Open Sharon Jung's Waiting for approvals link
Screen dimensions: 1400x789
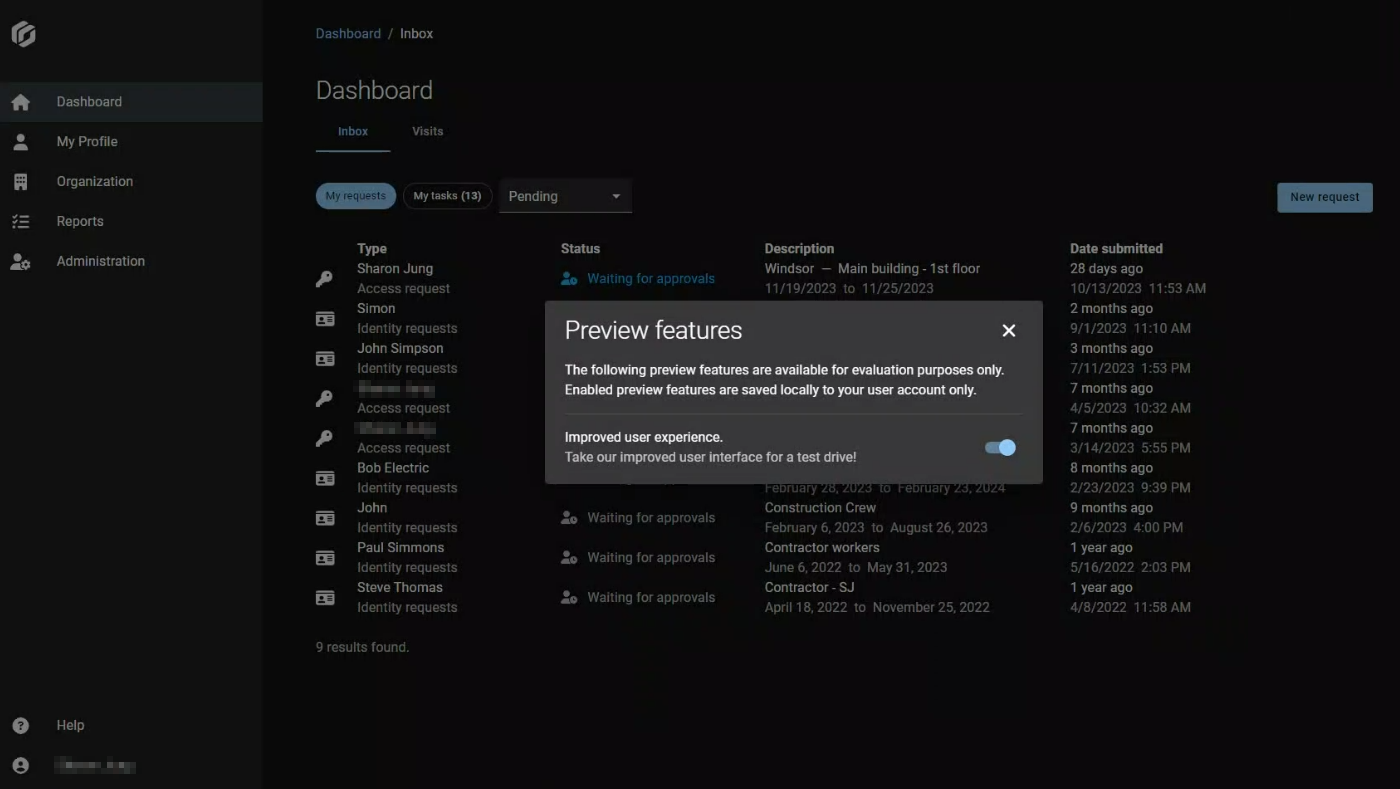point(651,278)
